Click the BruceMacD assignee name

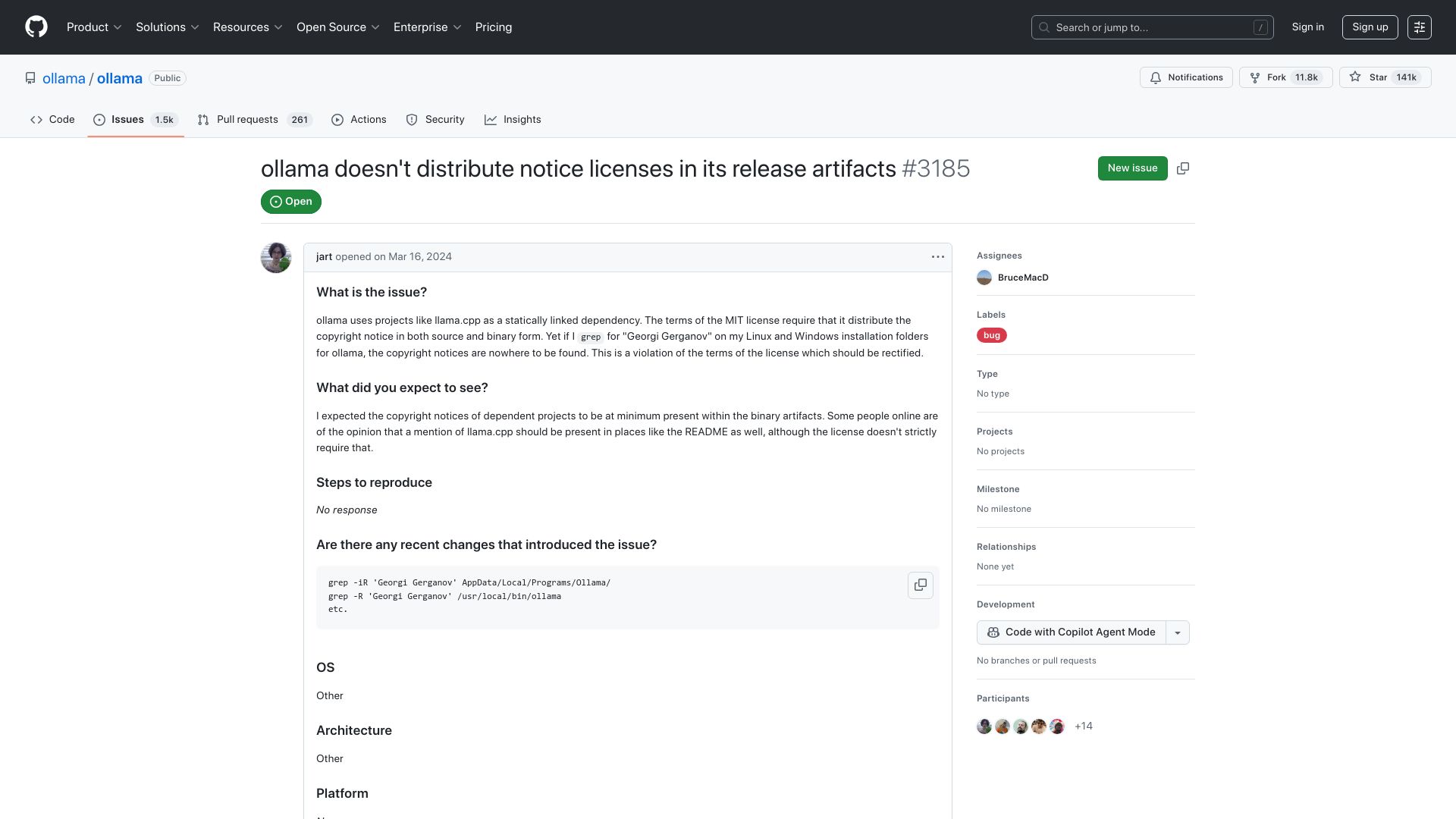(1023, 278)
